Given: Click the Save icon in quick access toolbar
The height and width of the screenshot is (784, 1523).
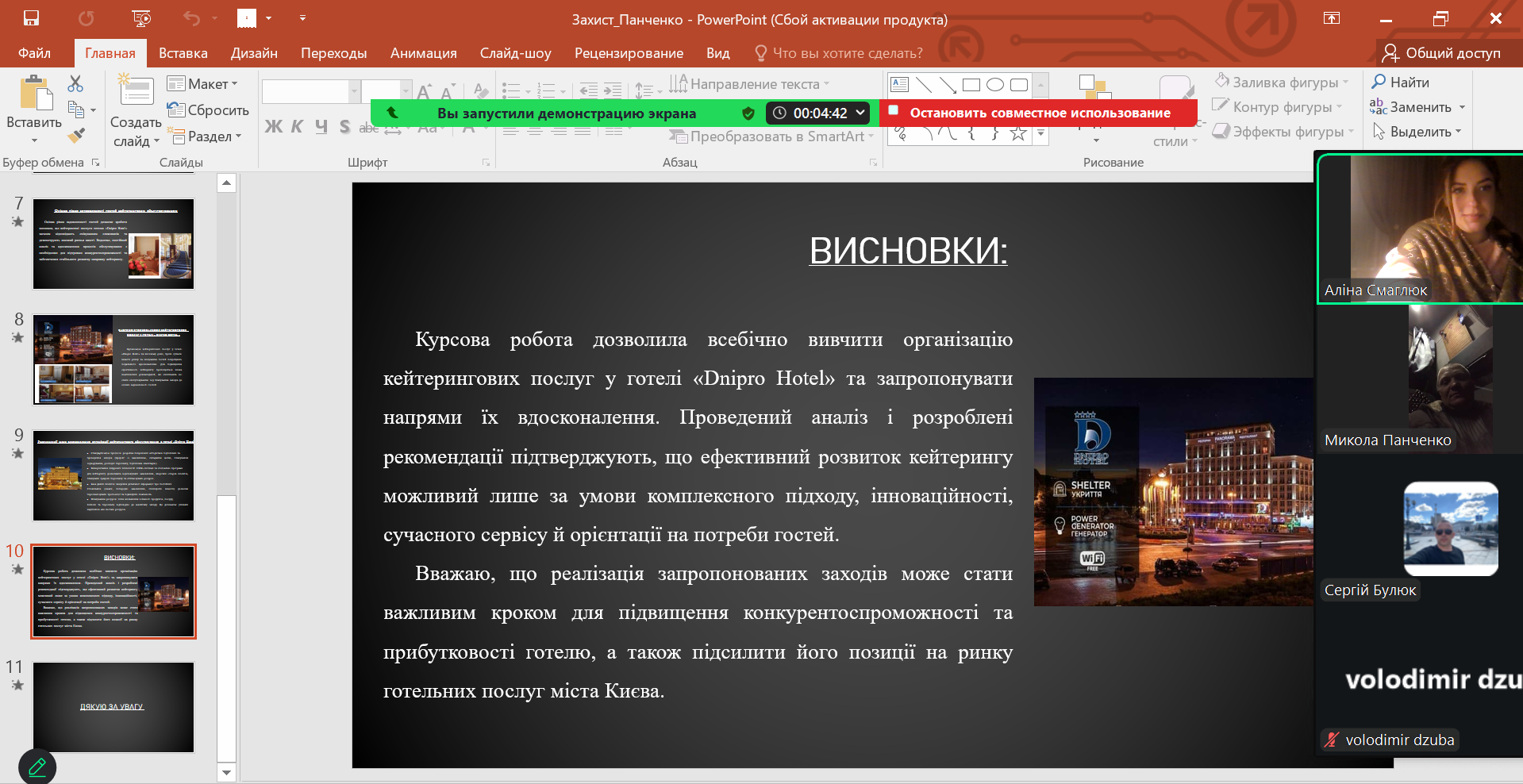Looking at the screenshot, I should 31,18.
